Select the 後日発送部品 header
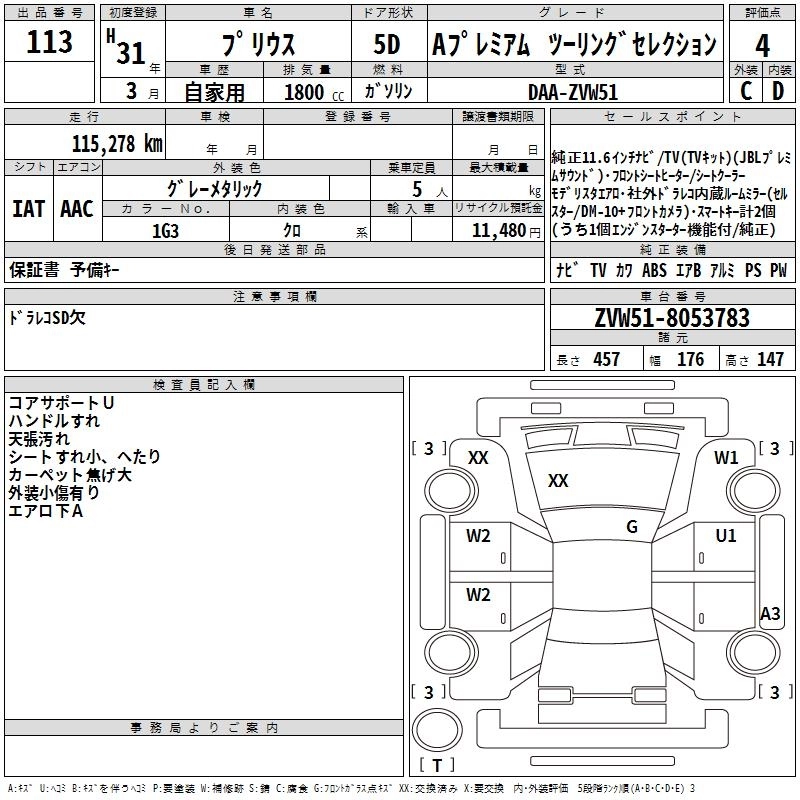The height and width of the screenshot is (800, 800). pyautogui.click(x=275, y=249)
